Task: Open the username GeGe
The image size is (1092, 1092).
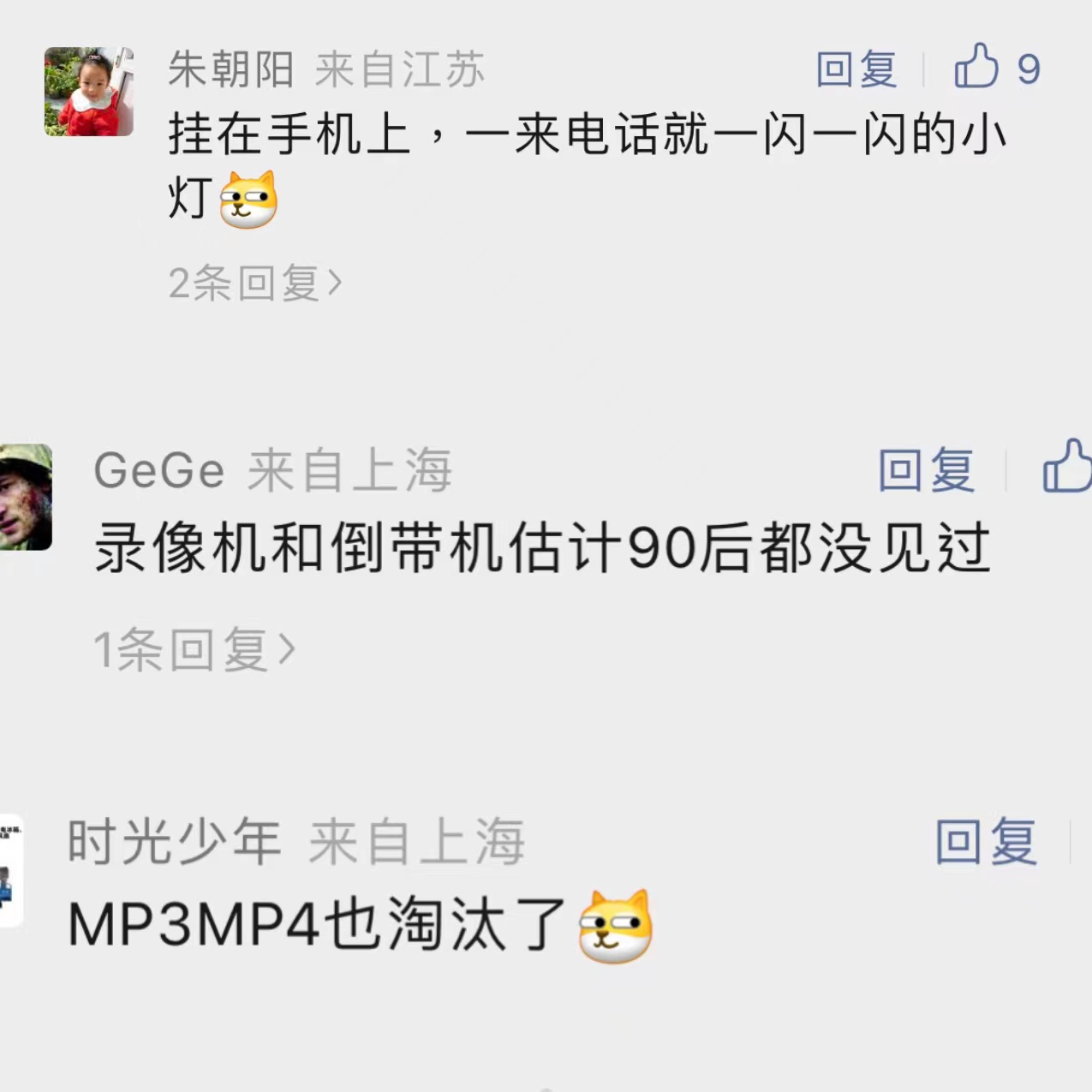Action: (x=159, y=470)
